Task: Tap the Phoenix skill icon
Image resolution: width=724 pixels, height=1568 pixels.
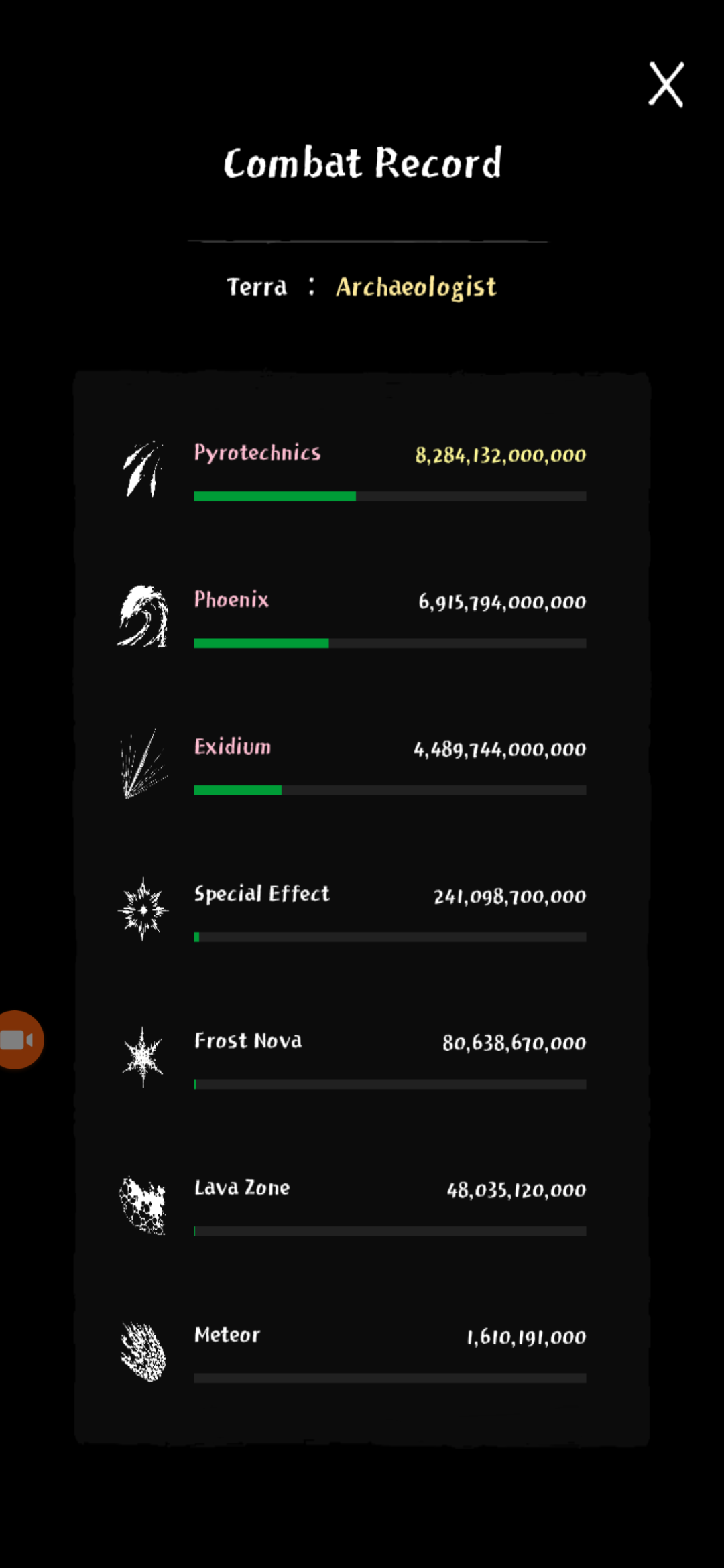Action: [143, 616]
